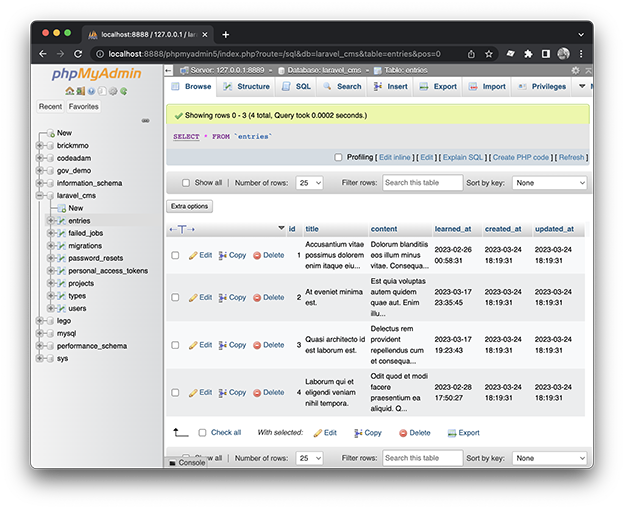The height and width of the screenshot is (509, 624).
Task: Expand the users table tree node
Action: (51, 308)
